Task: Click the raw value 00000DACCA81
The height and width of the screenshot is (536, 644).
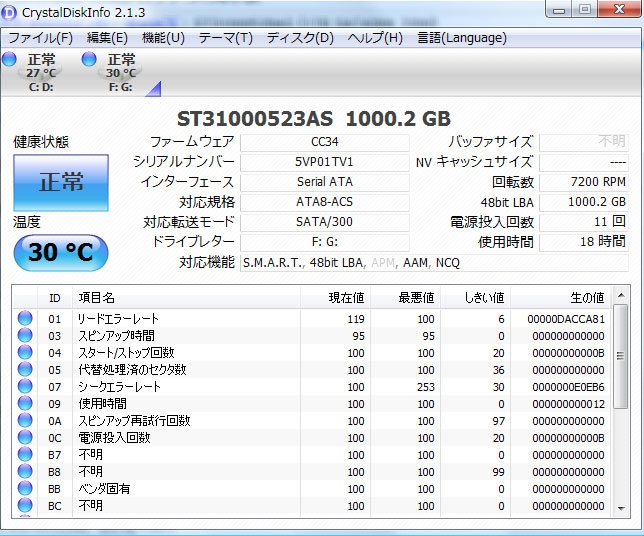Action: pyautogui.click(x=566, y=319)
